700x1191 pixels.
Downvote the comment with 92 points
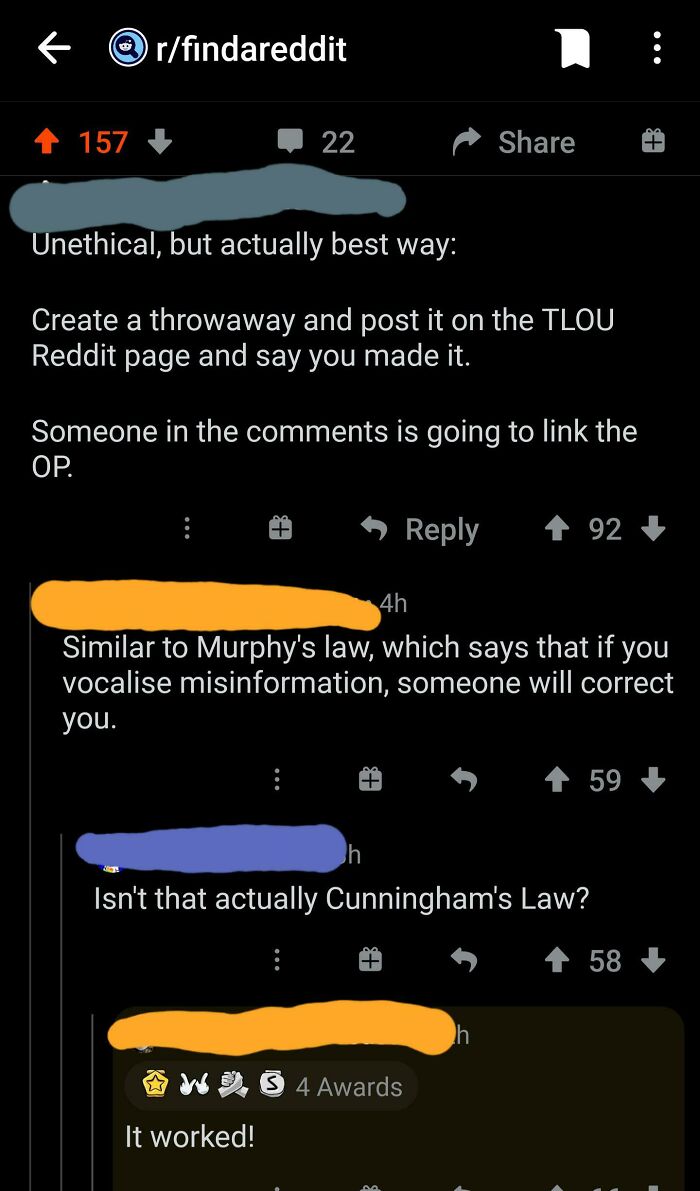[x=653, y=529]
